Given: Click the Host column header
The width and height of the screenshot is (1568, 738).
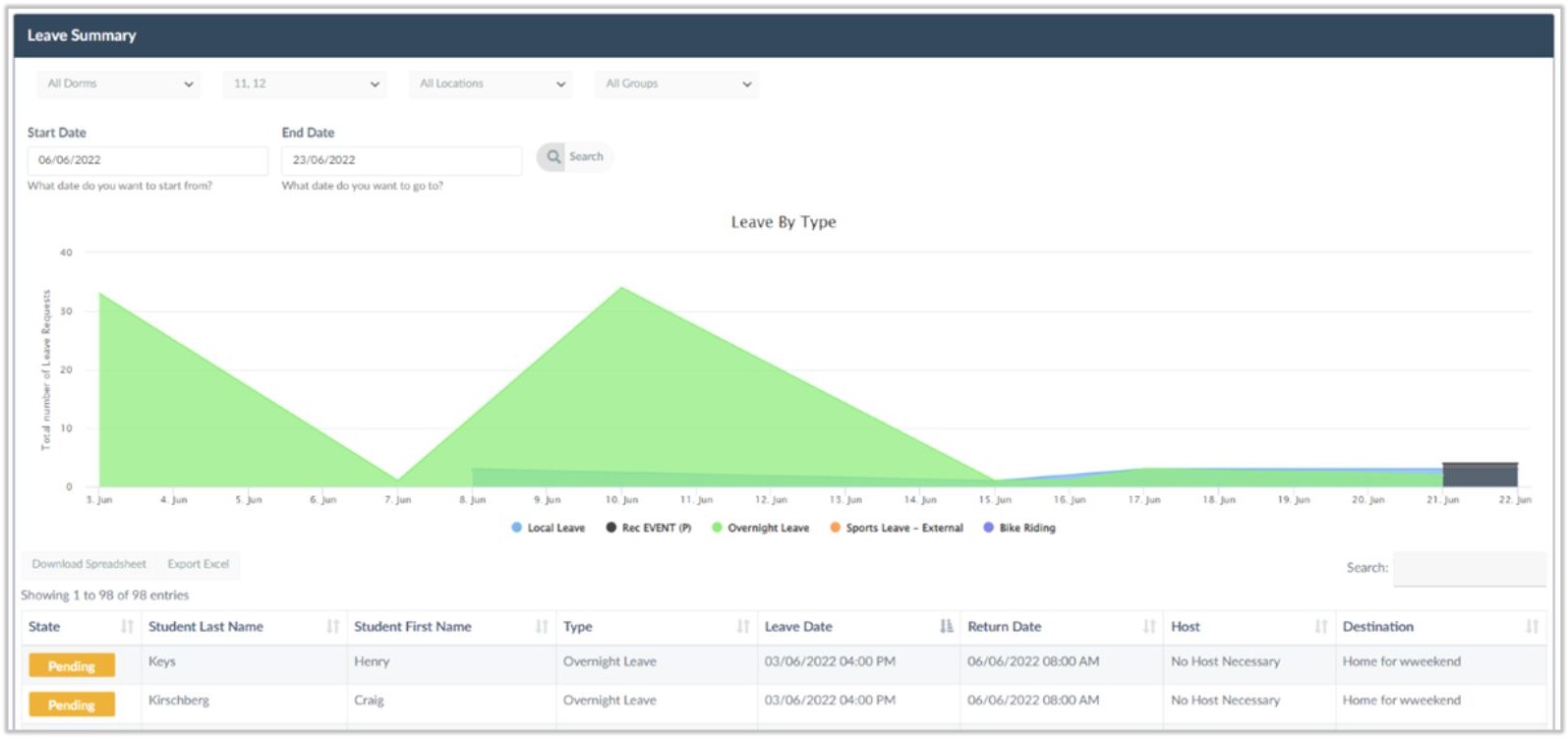Looking at the screenshot, I should 1249,627.
